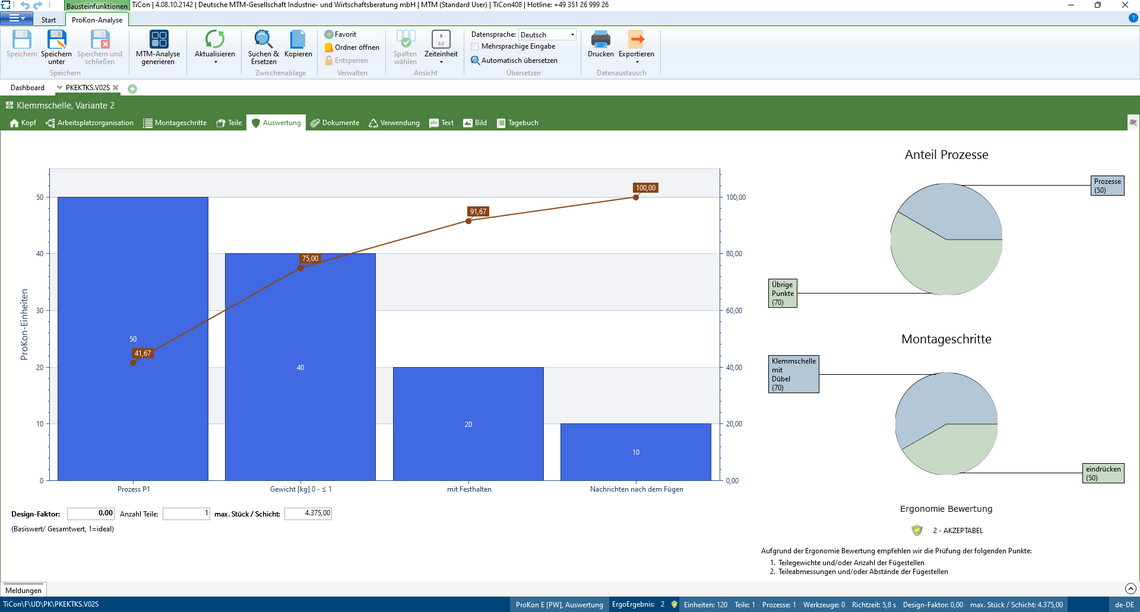Print using the Drucken icon
This screenshot has height=612, width=1140.
(x=600, y=40)
